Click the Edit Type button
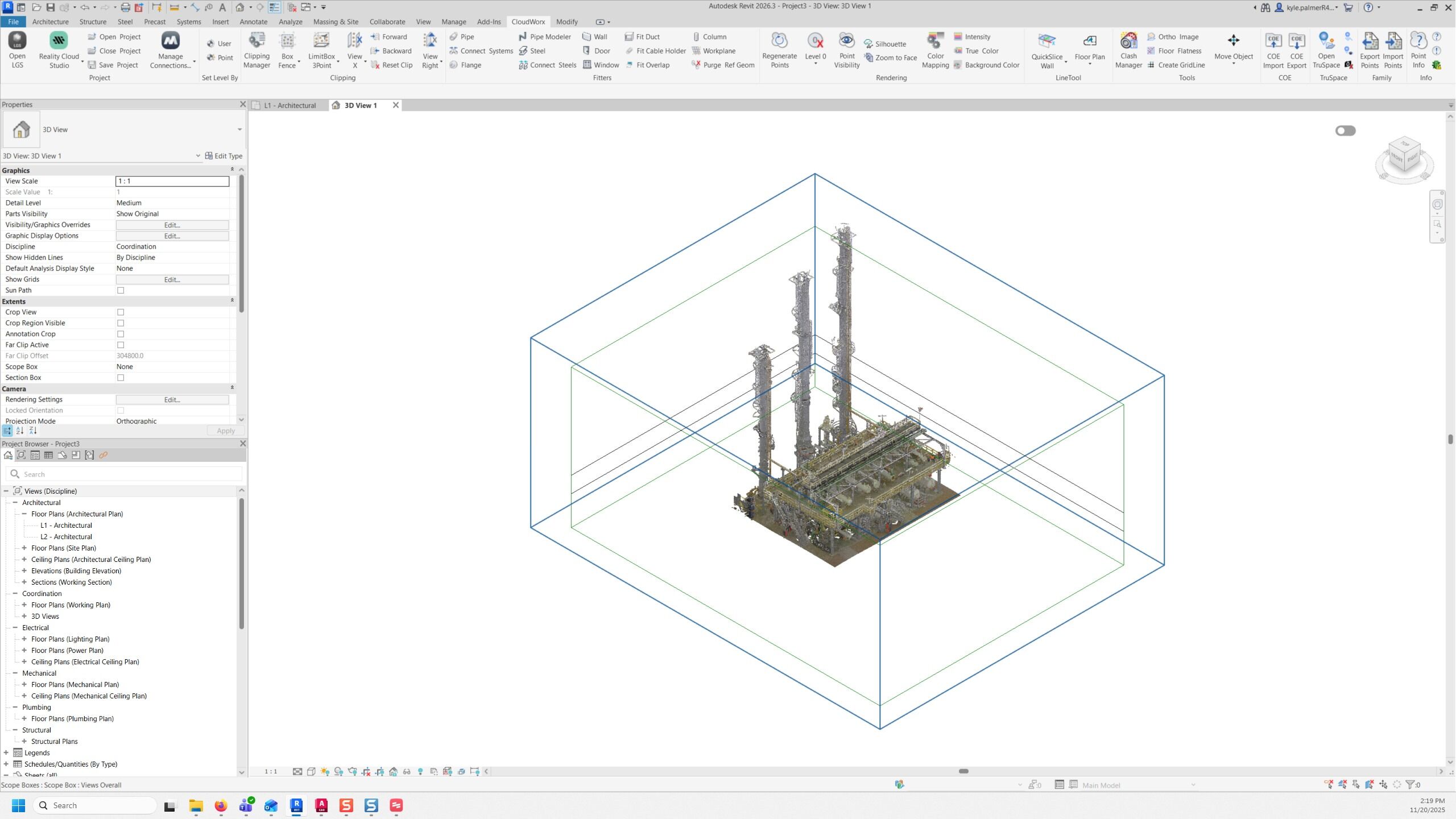1456x819 pixels. pyautogui.click(x=224, y=156)
